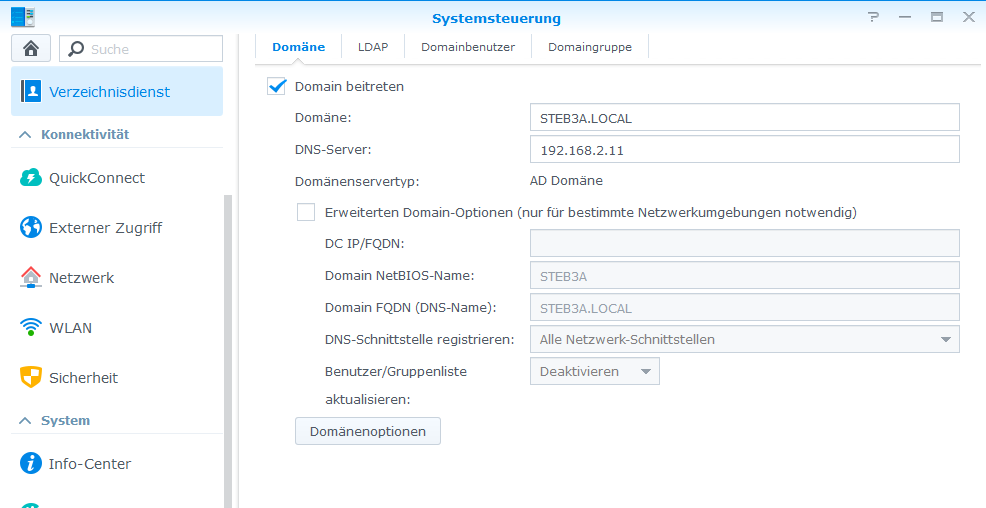Enable Erweiterten Domain-Optionen checkbox
Screen dimensions: 986x508
click(306, 213)
